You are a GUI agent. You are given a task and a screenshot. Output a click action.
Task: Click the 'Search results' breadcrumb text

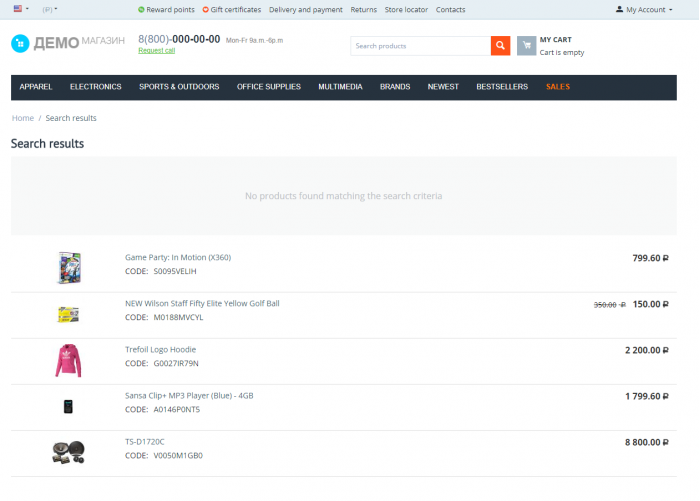pos(71,118)
